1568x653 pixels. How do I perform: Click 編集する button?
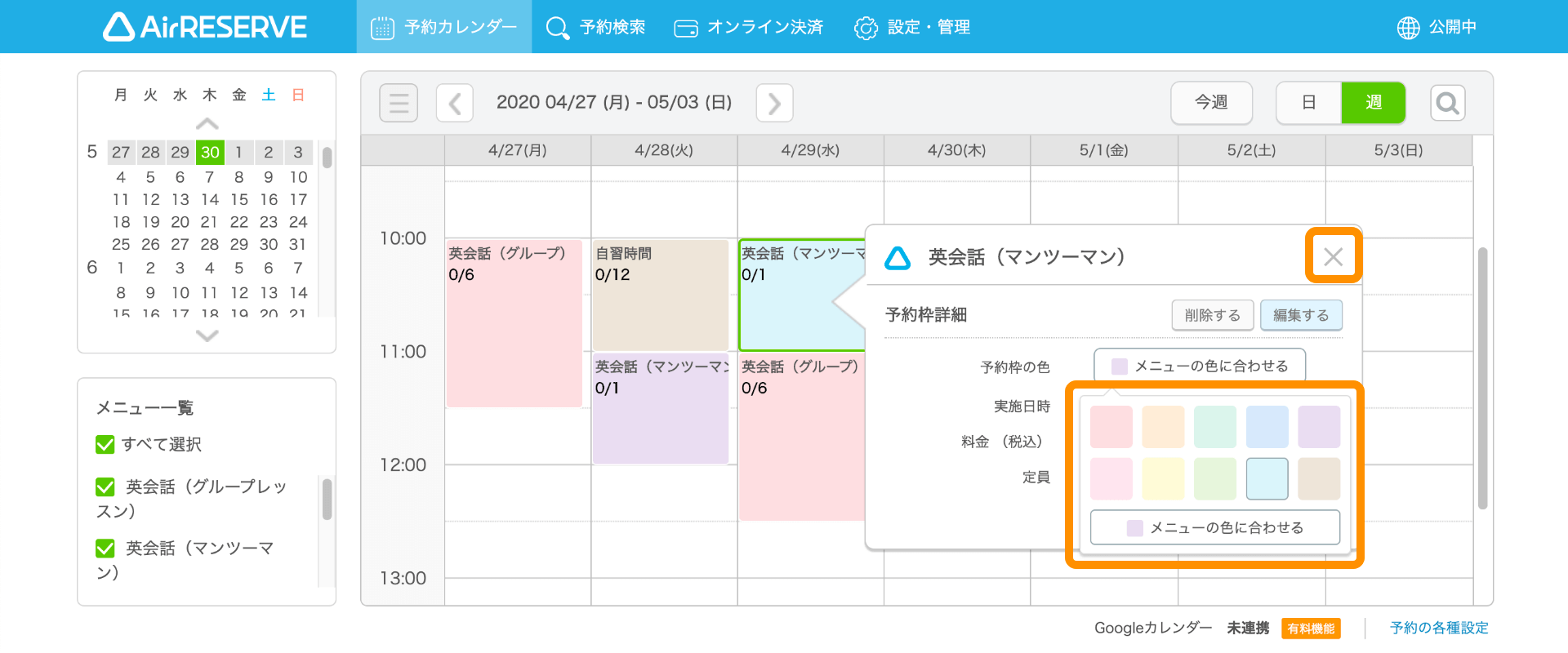pyautogui.click(x=1301, y=315)
